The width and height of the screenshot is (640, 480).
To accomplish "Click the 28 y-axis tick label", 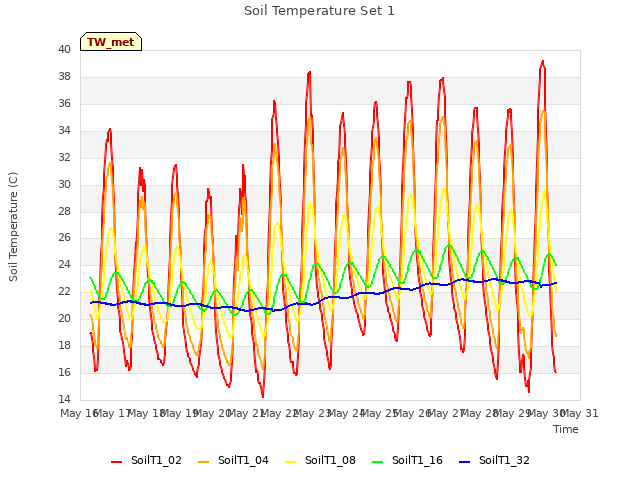I will click(x=64, y=211).
